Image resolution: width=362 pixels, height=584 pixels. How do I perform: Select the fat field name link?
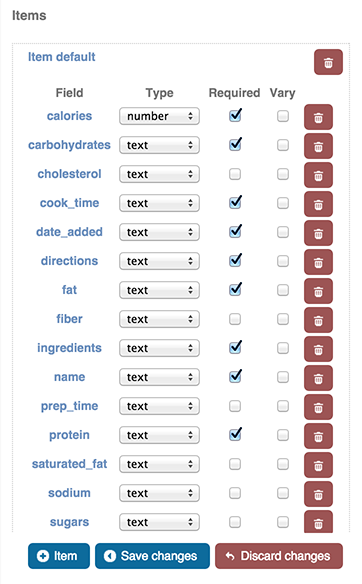[69, 290]
